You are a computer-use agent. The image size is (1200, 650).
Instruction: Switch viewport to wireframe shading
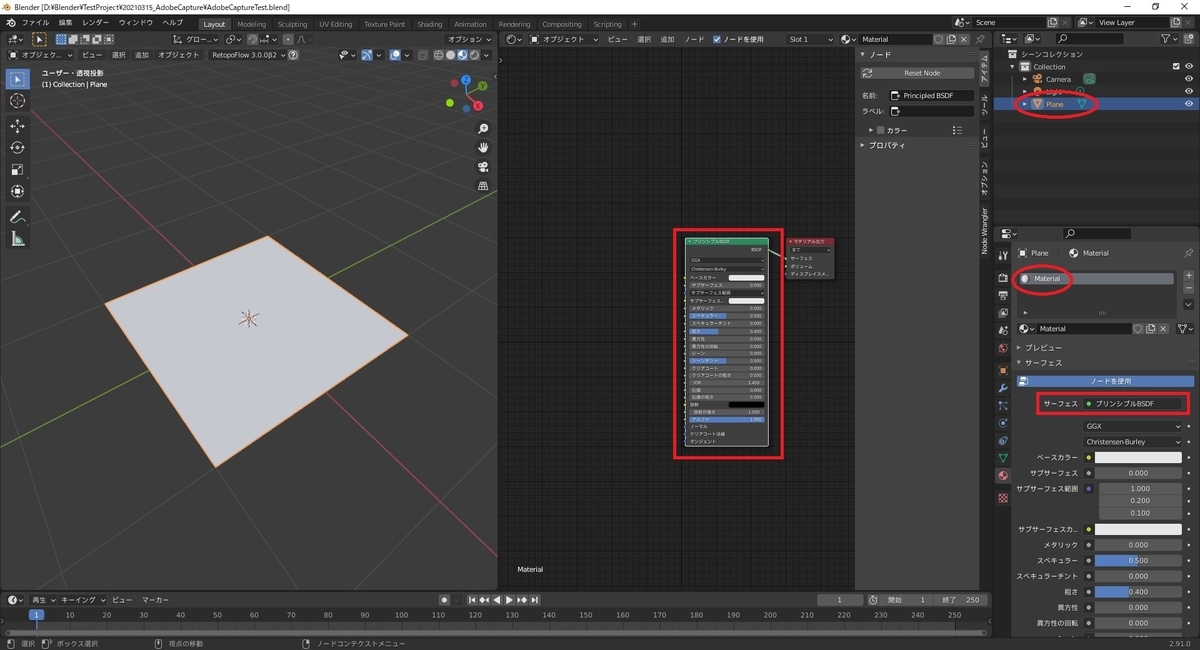[439, 55]
